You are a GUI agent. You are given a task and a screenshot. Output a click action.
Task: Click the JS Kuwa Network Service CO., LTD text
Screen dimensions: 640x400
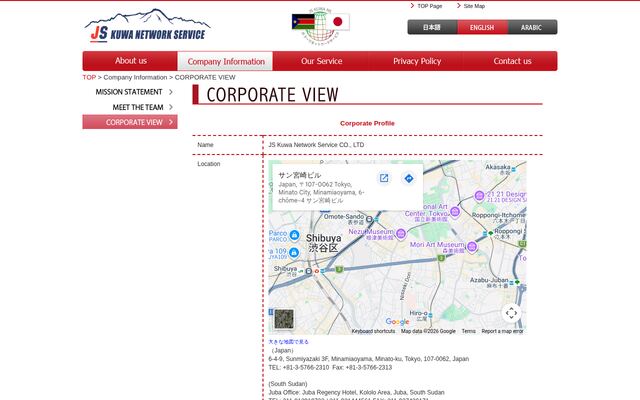pos(316,145)
